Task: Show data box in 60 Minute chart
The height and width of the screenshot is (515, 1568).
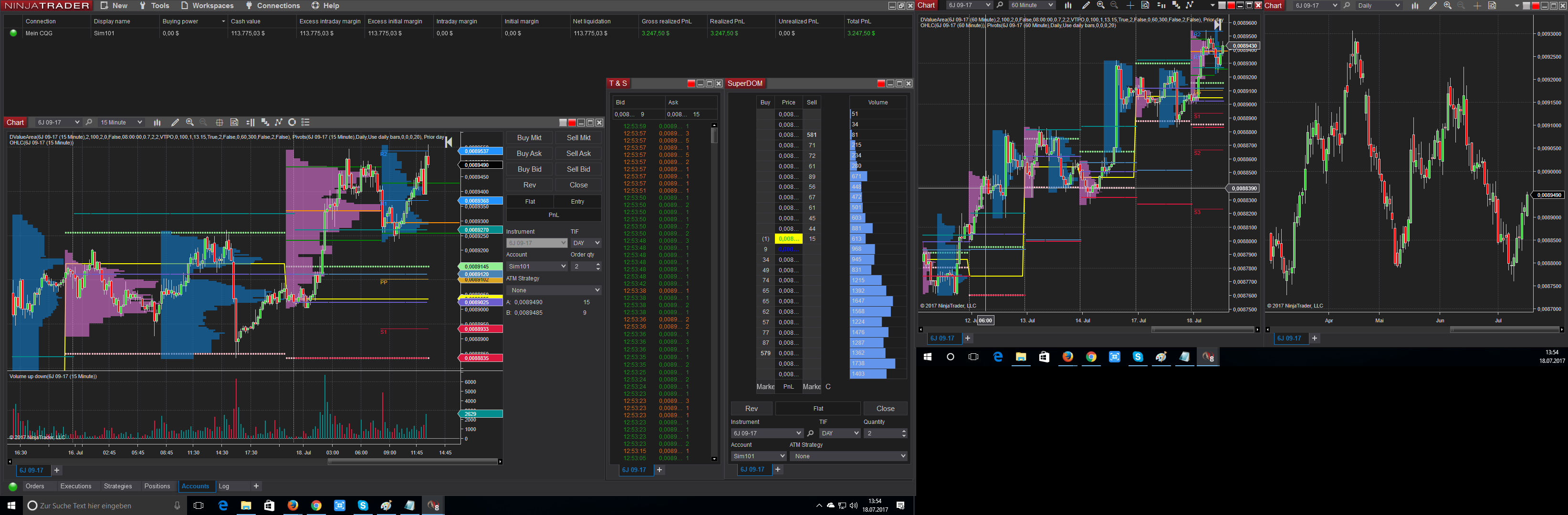Action: click(1145, 5)
